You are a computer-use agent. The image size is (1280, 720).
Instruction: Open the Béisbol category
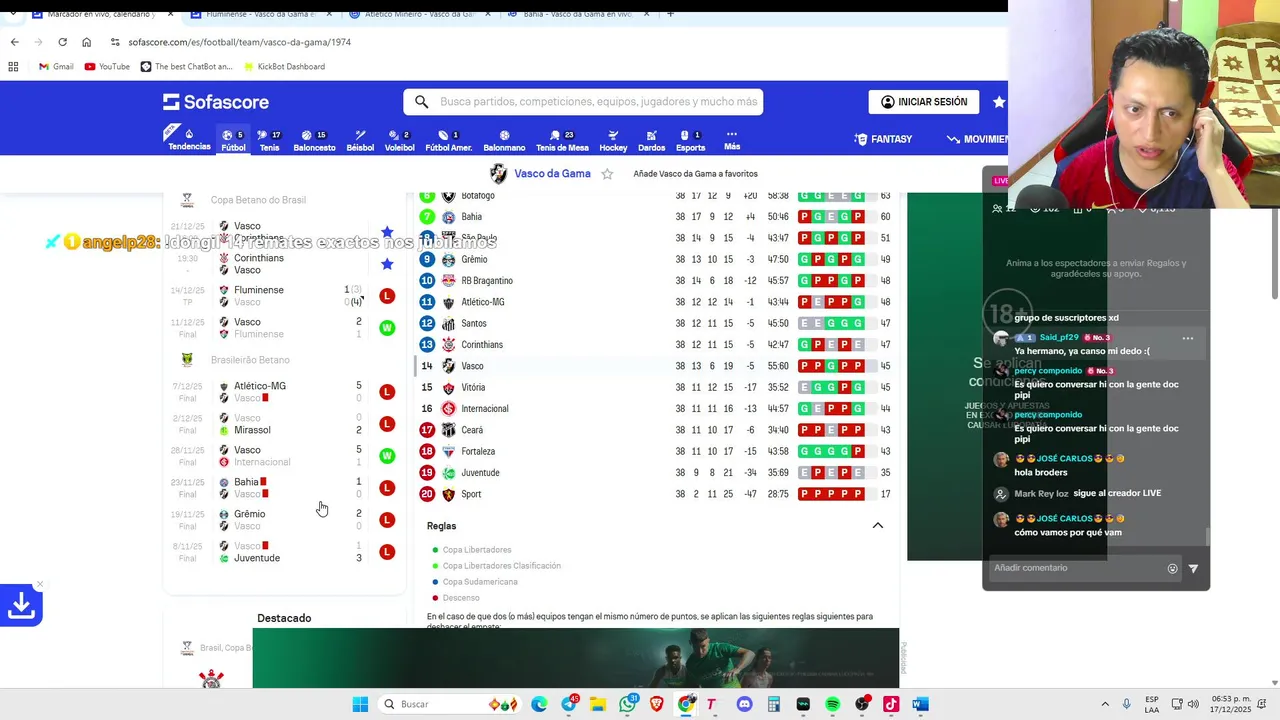click(360, 140)
